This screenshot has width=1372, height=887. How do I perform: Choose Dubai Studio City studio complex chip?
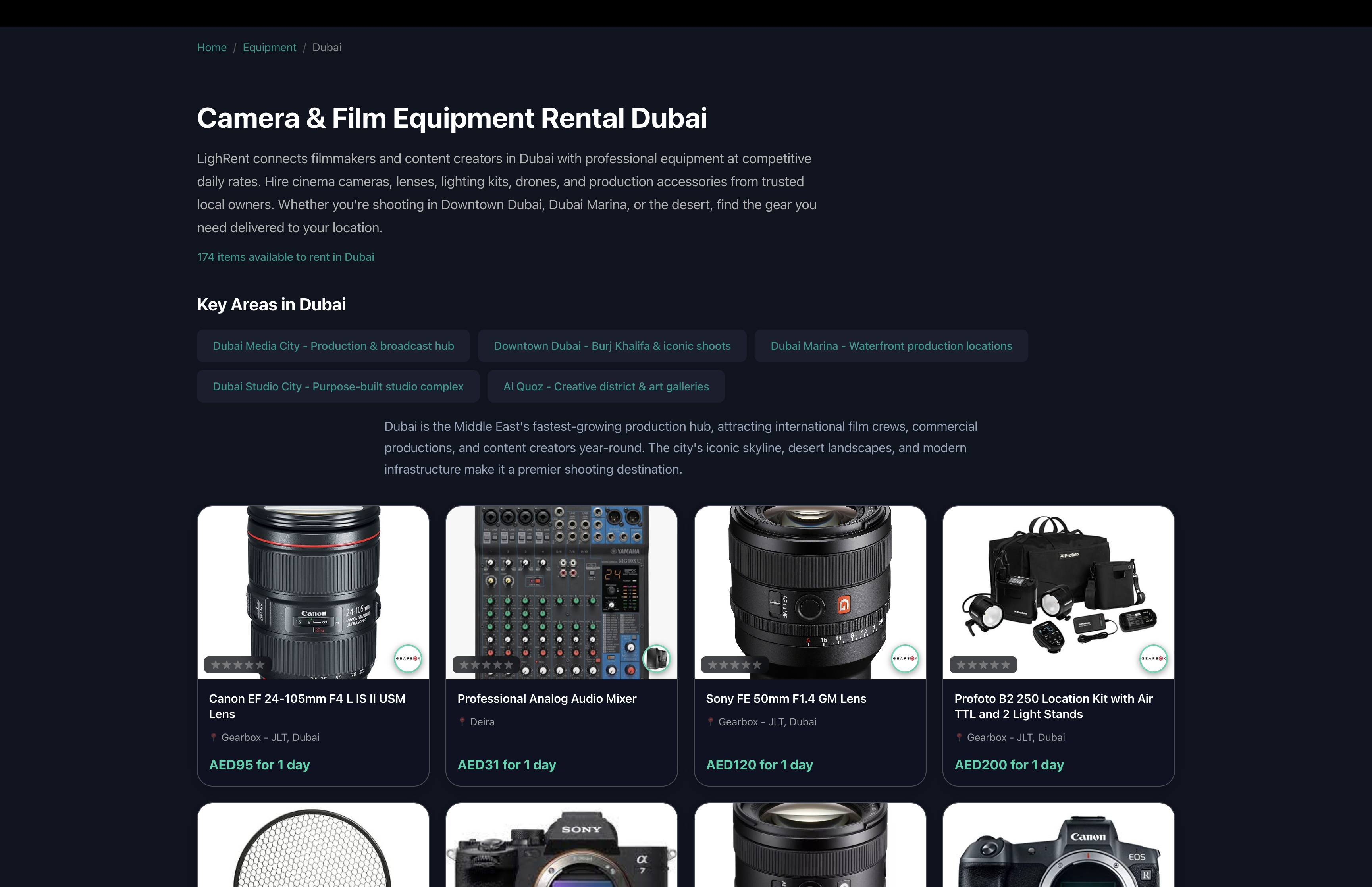[338, 386]
